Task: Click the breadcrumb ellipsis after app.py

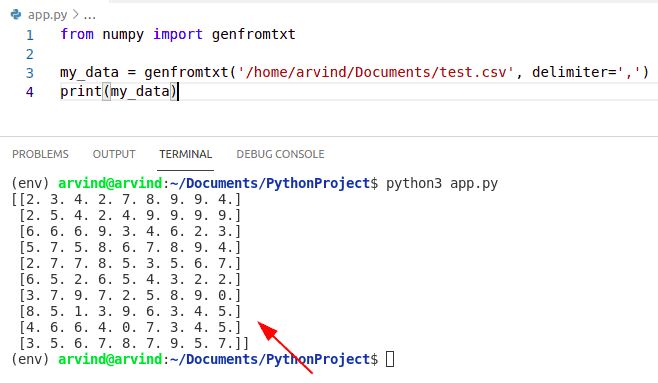Action: click(90, 16)
